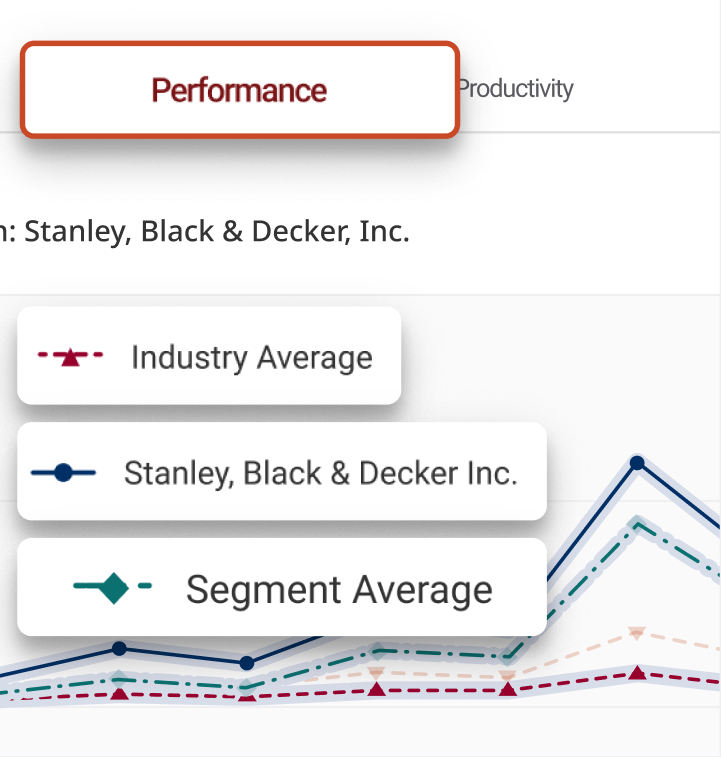This screenshot has width=721, height=757.
Task: Toggle Segment Average series visibility
Action: [339, 589]
